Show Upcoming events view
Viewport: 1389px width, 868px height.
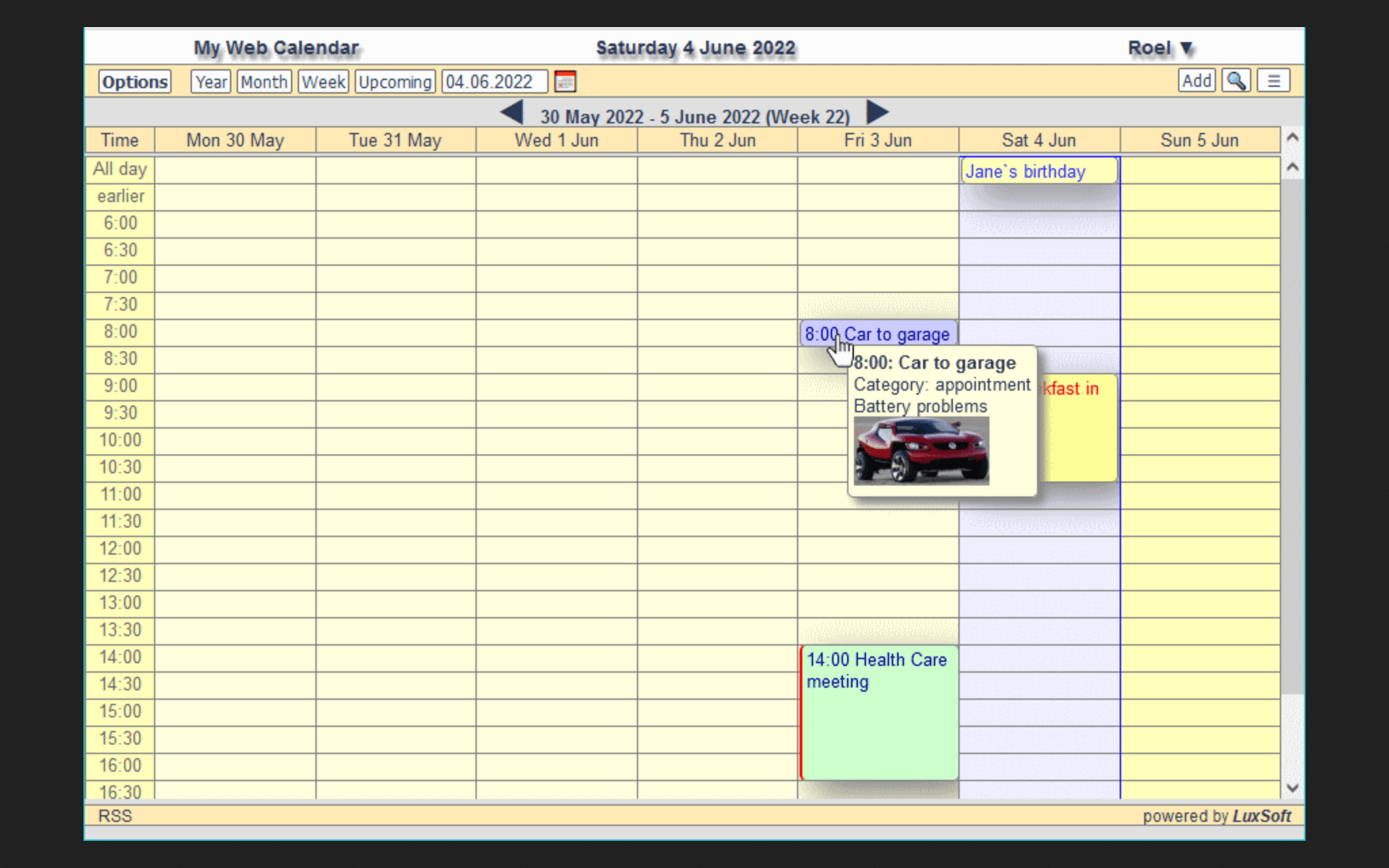click(x=395, y=82)
